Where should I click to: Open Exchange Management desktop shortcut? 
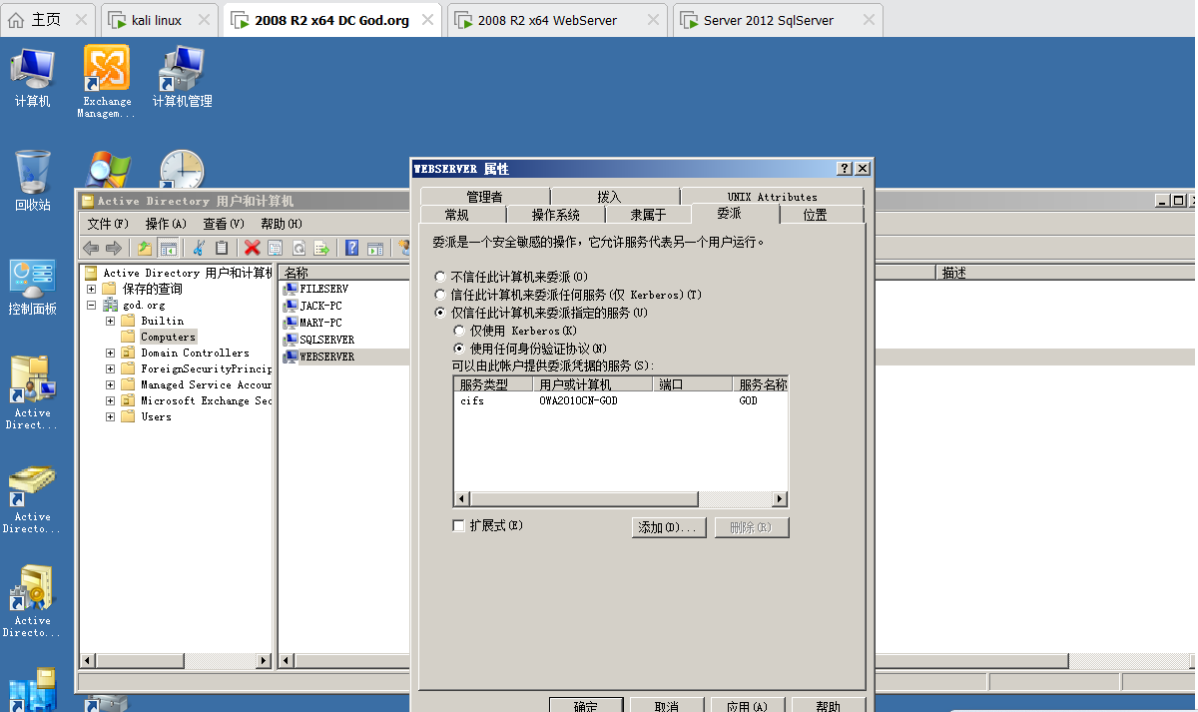106,81
